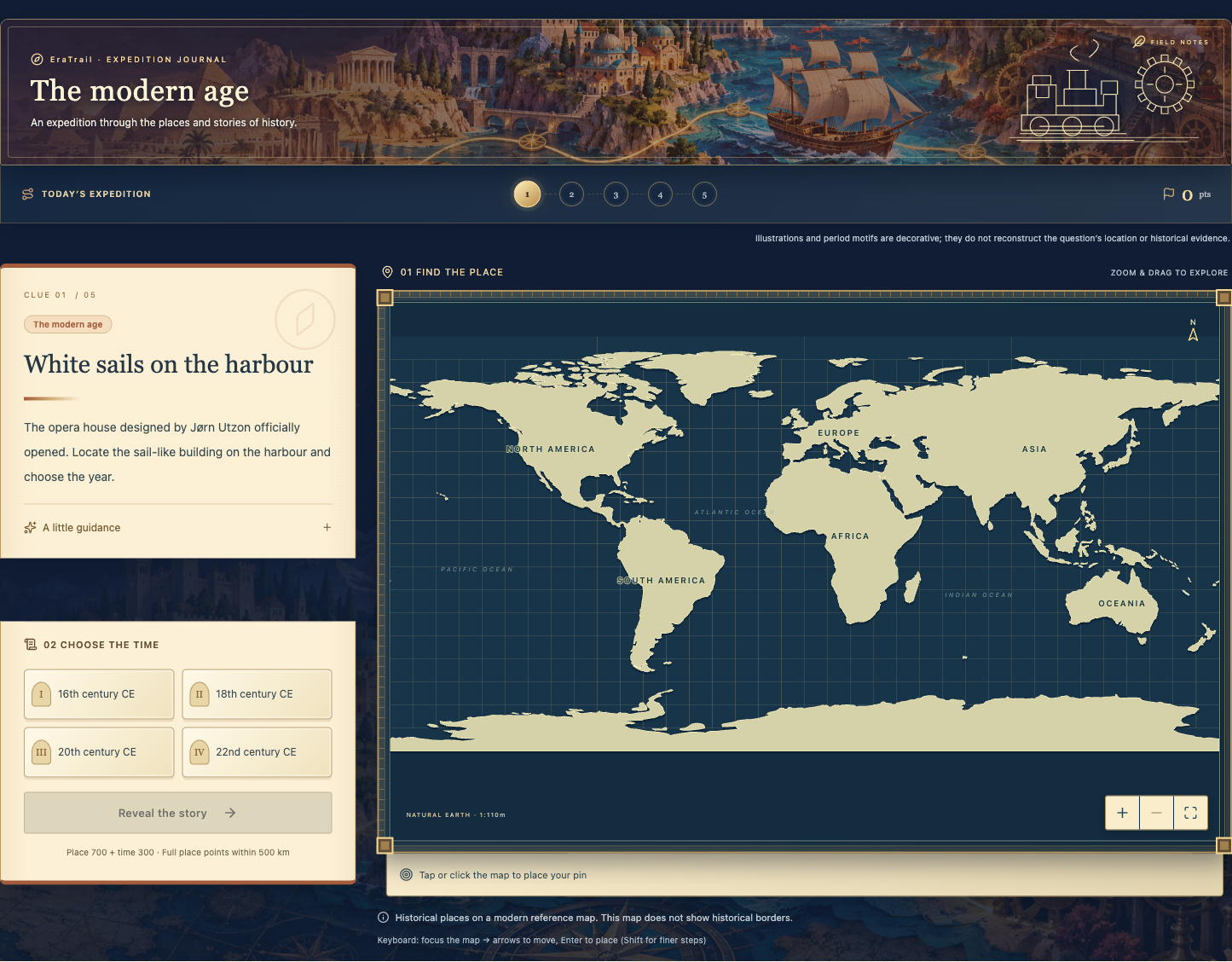The width and height of the screenshot is (1232, 962).
Task: Click the Field Notes feather icon
Action: coord(1139,42)
